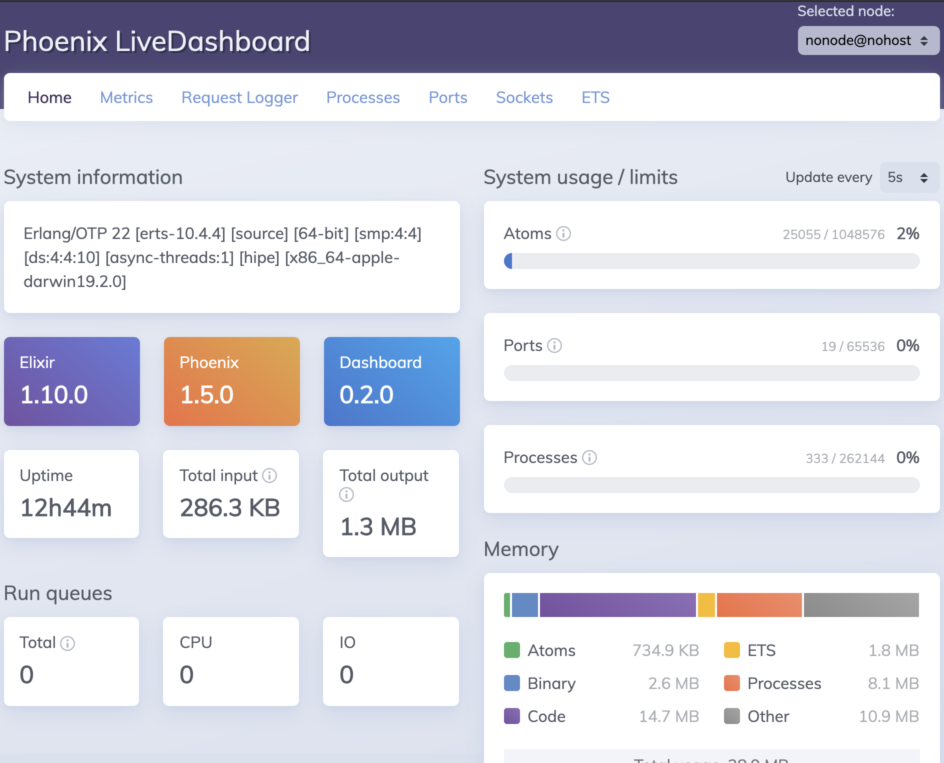The height and width of the screenshot is (763, 944).
Task: Click the ETS memory value 1.8 MB
Action: click(x=893, y=650)
